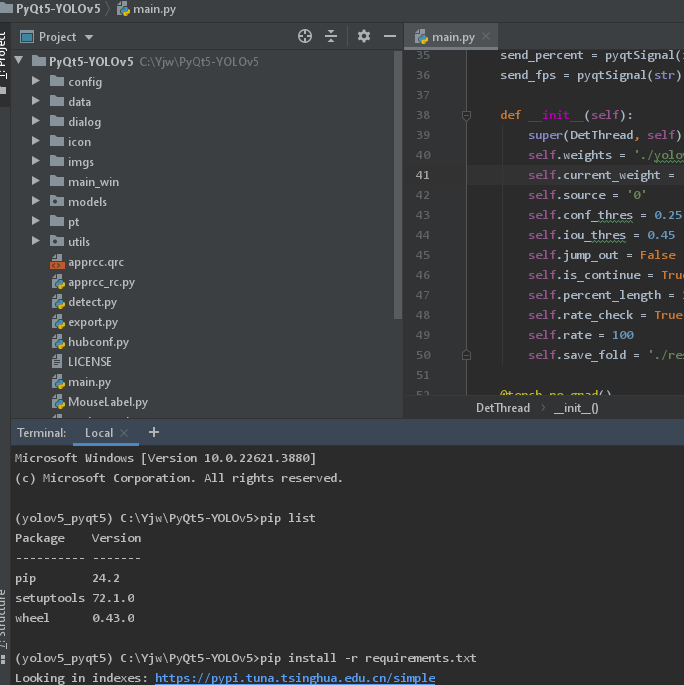Click the detect.py Python file icon
Screen dimensions: 684x685
pos(58,302)
